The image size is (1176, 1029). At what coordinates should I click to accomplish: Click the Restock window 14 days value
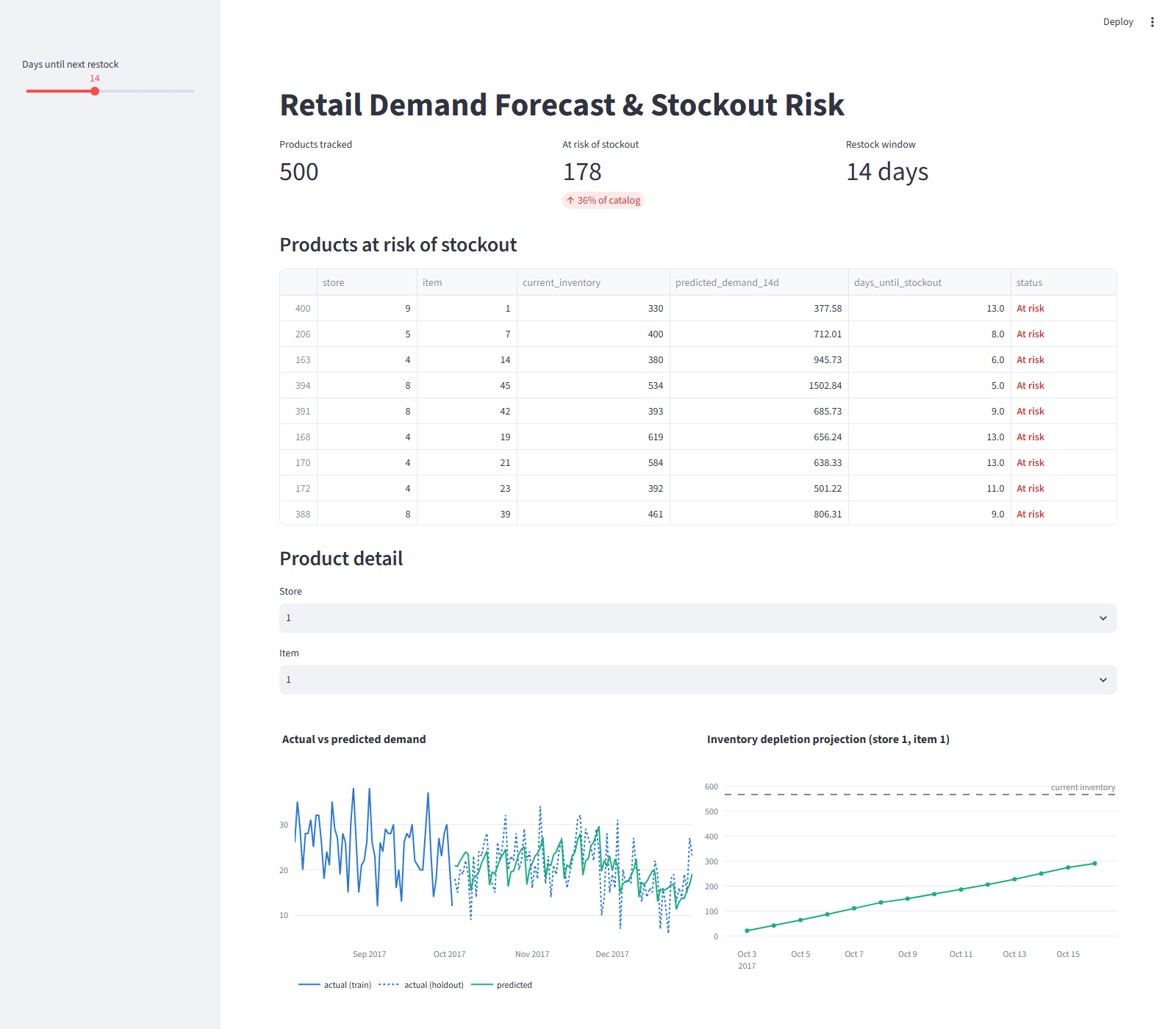pos(887,171)
